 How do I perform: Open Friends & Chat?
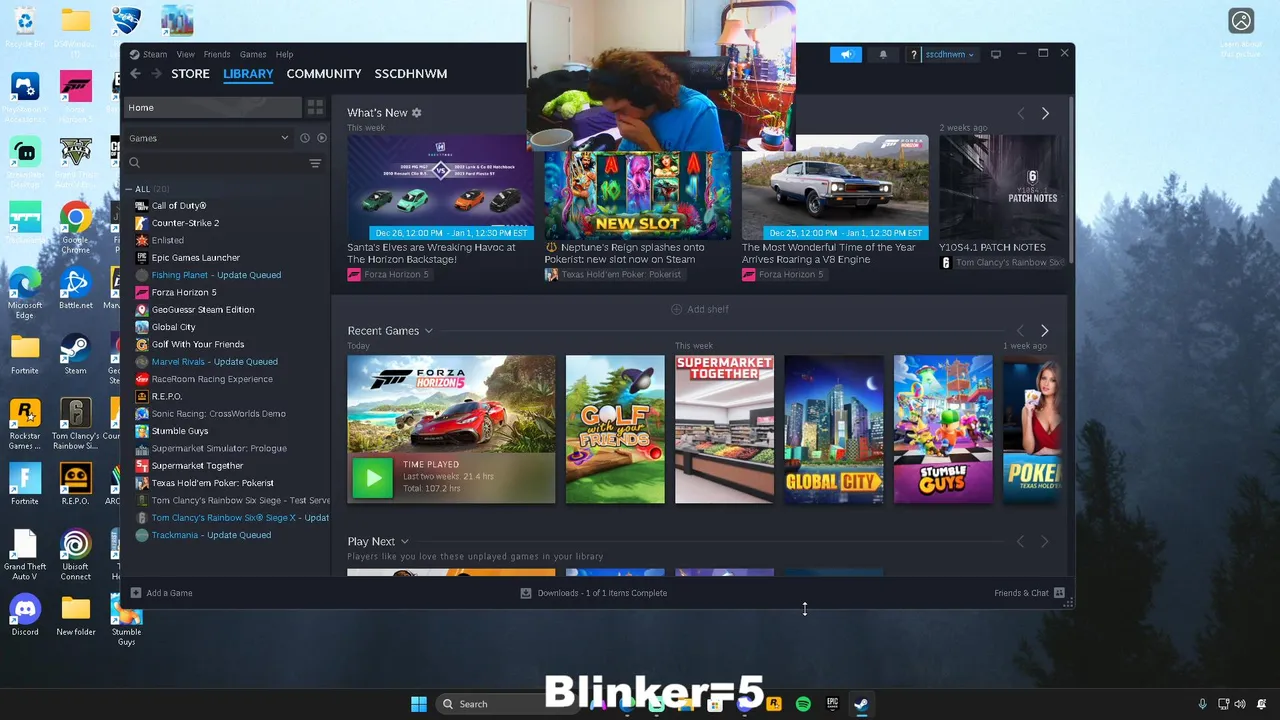pos(1021,593)
